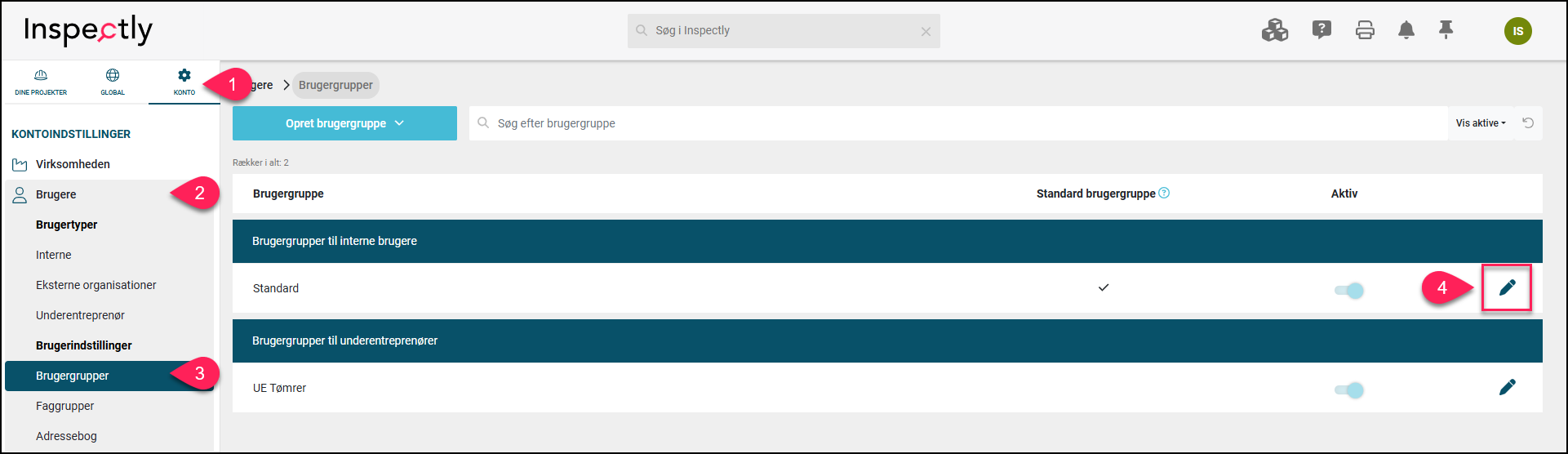Image resolution: width=1568 pixels, height=454 pixels.
Task: Click the Søg efter brugergruppe field
Action: click(958, 123)
